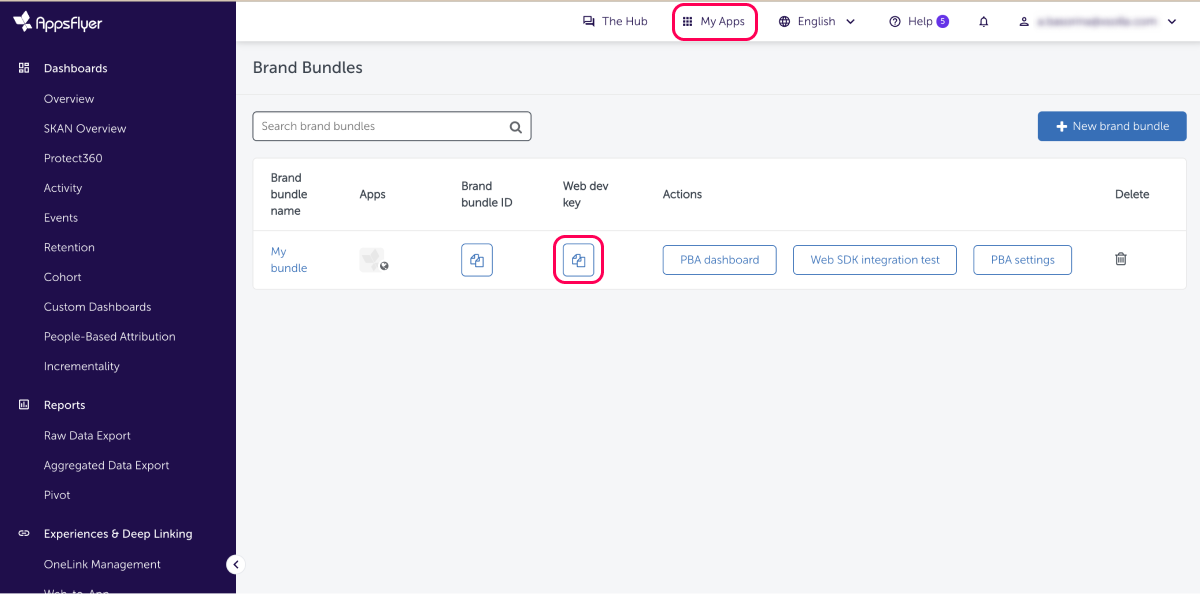1200x594 pixels.
Task: Create a New brand bundle
Action: pos(1112,126)
